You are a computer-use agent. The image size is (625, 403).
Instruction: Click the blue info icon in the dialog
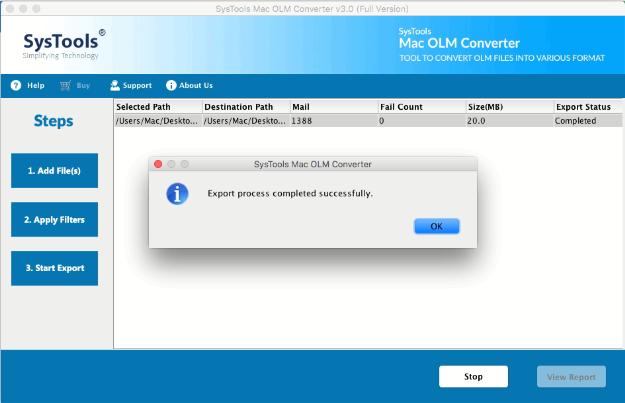(177, 194)
